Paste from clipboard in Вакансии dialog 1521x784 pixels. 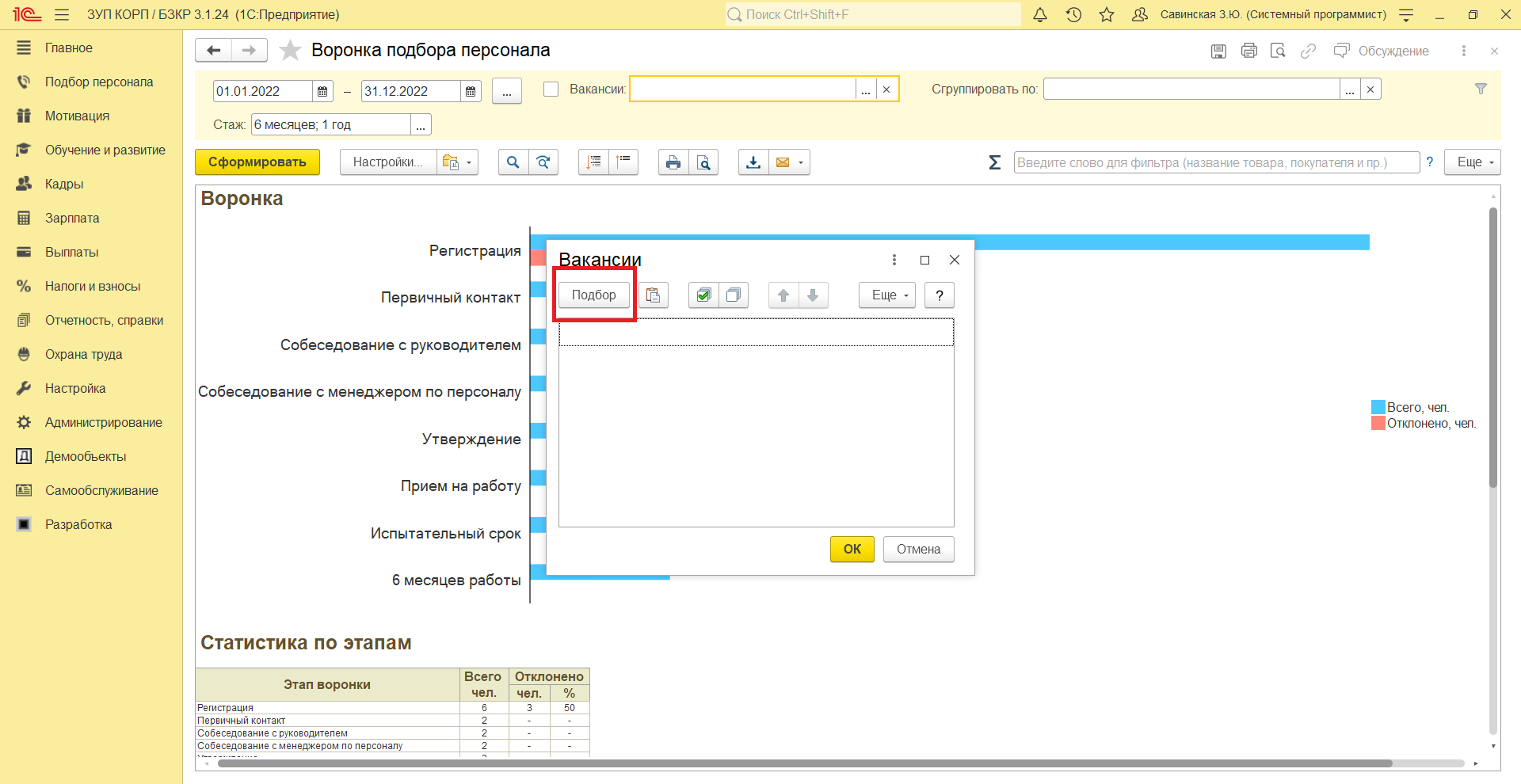click(x=654, y=295)
